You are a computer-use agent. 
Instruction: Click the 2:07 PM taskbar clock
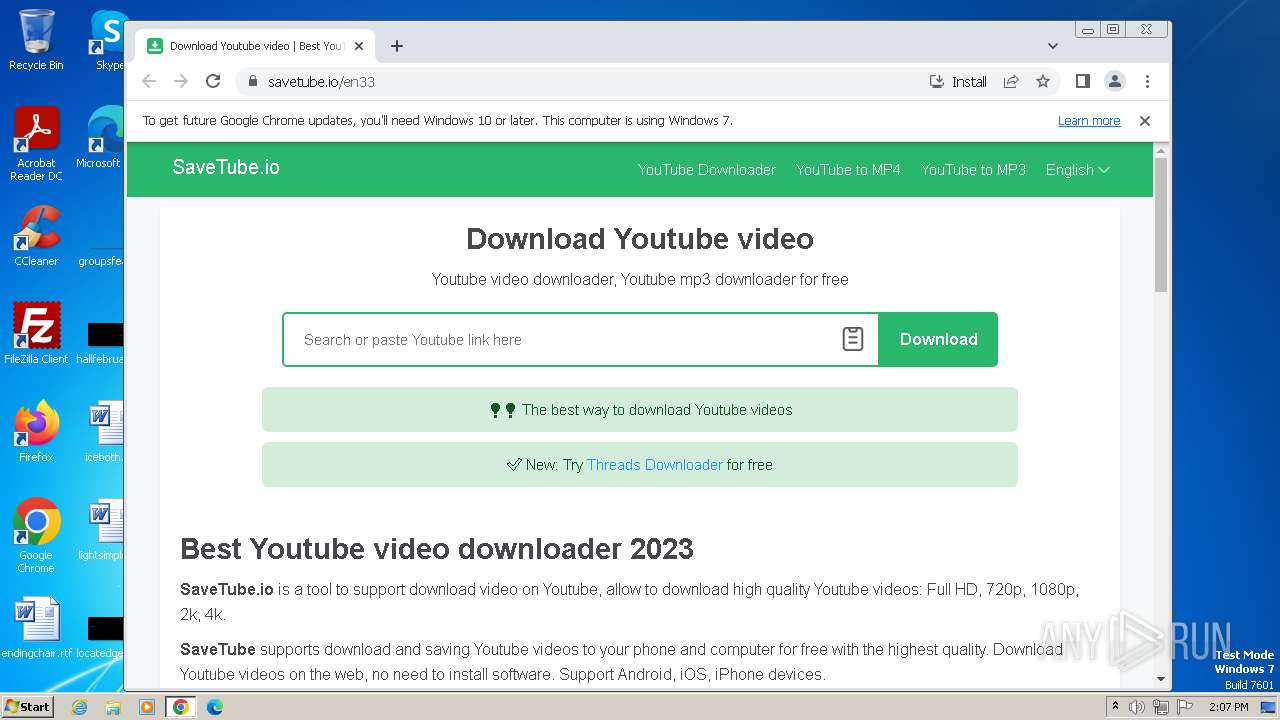(x=1229, y=707)
